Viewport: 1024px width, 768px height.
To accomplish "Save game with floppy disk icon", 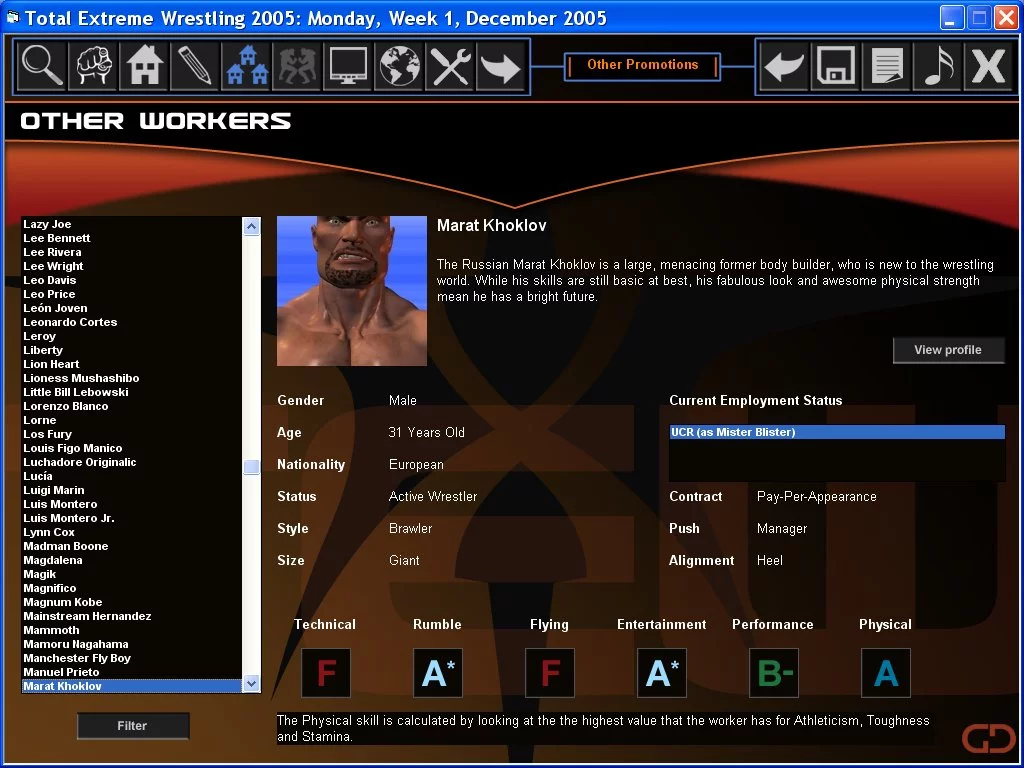I will (x=835, y=65).
